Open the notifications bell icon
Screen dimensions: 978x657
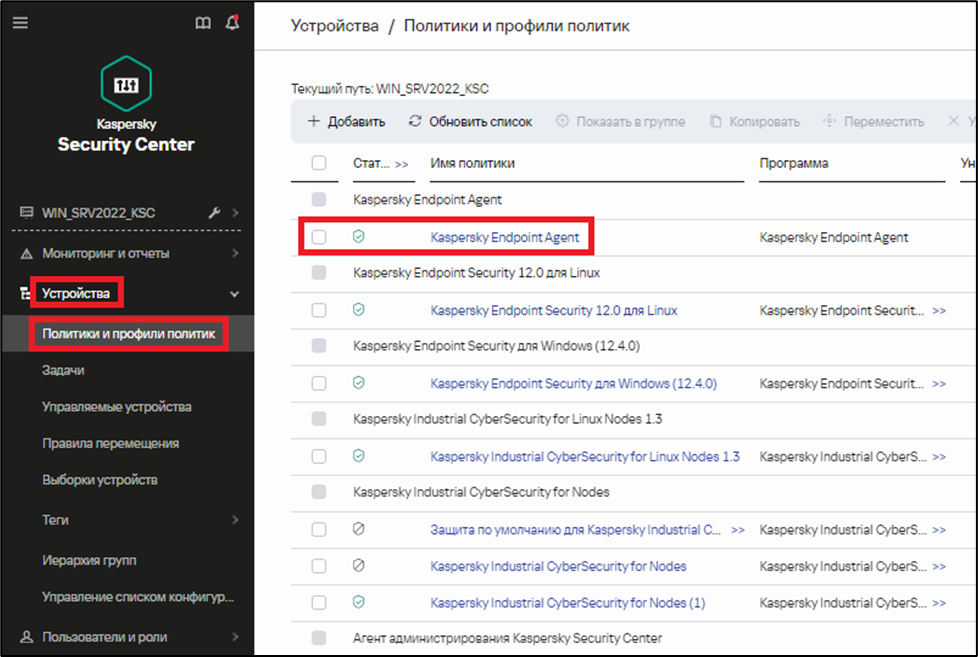point(233,22)
